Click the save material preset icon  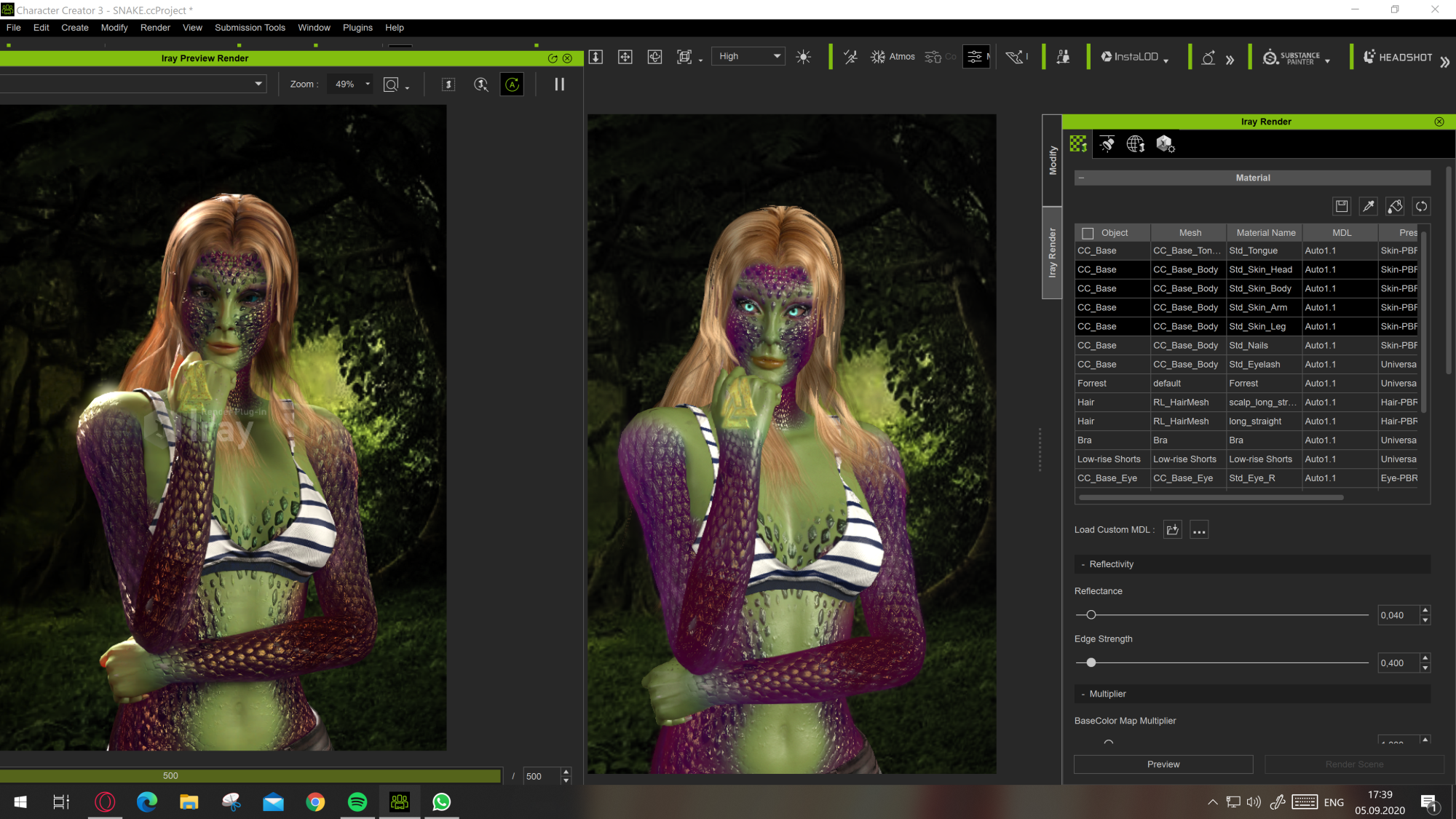click(x=1342, y=207)
